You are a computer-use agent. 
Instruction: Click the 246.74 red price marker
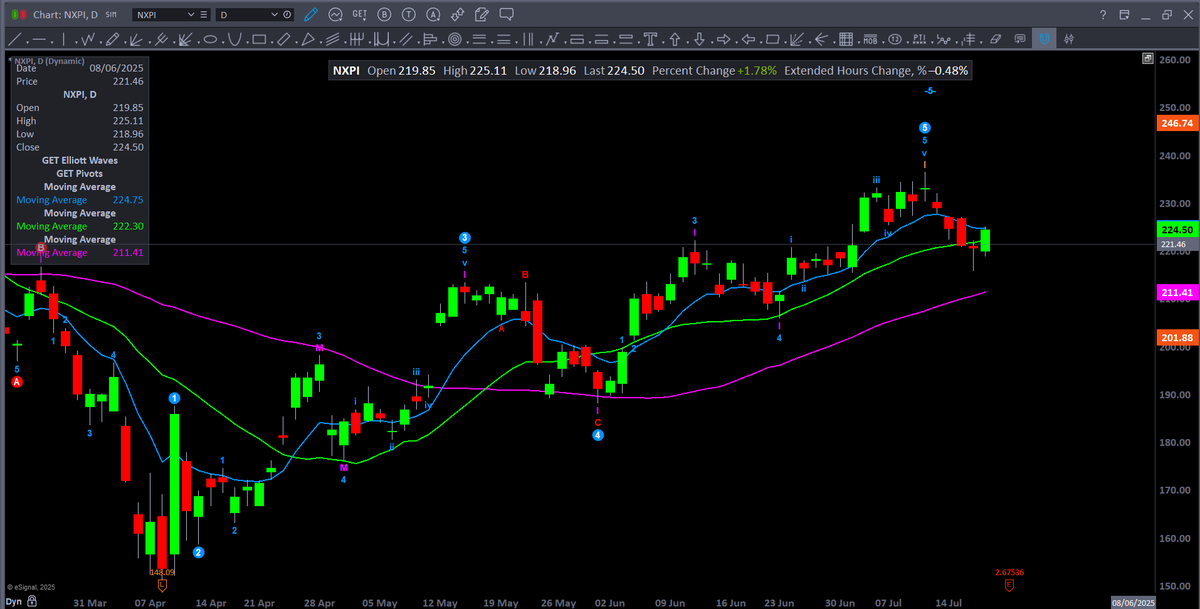[x=1177, y=123]
